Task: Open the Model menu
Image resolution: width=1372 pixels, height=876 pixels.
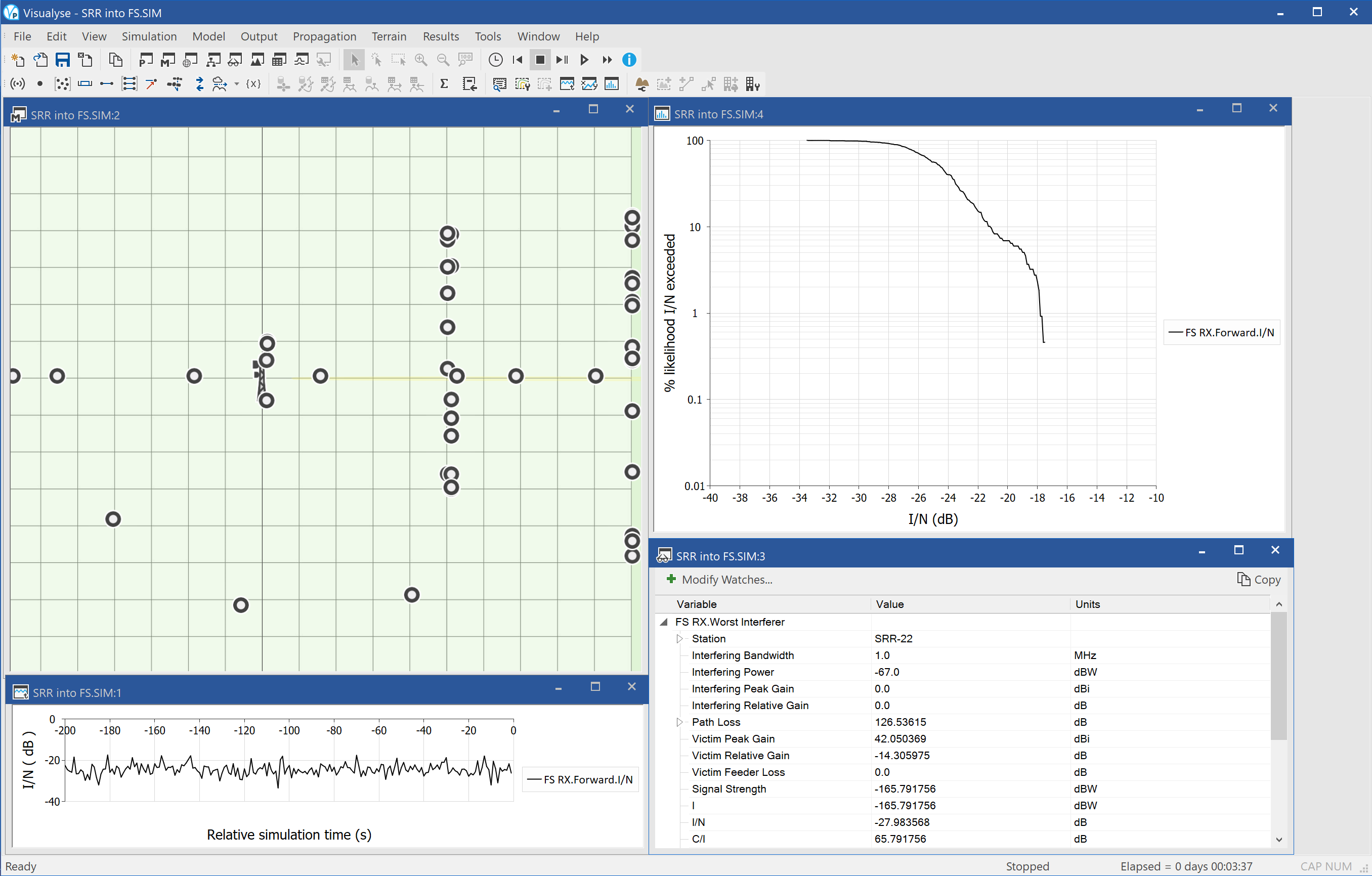Action: tap(208, 36)
